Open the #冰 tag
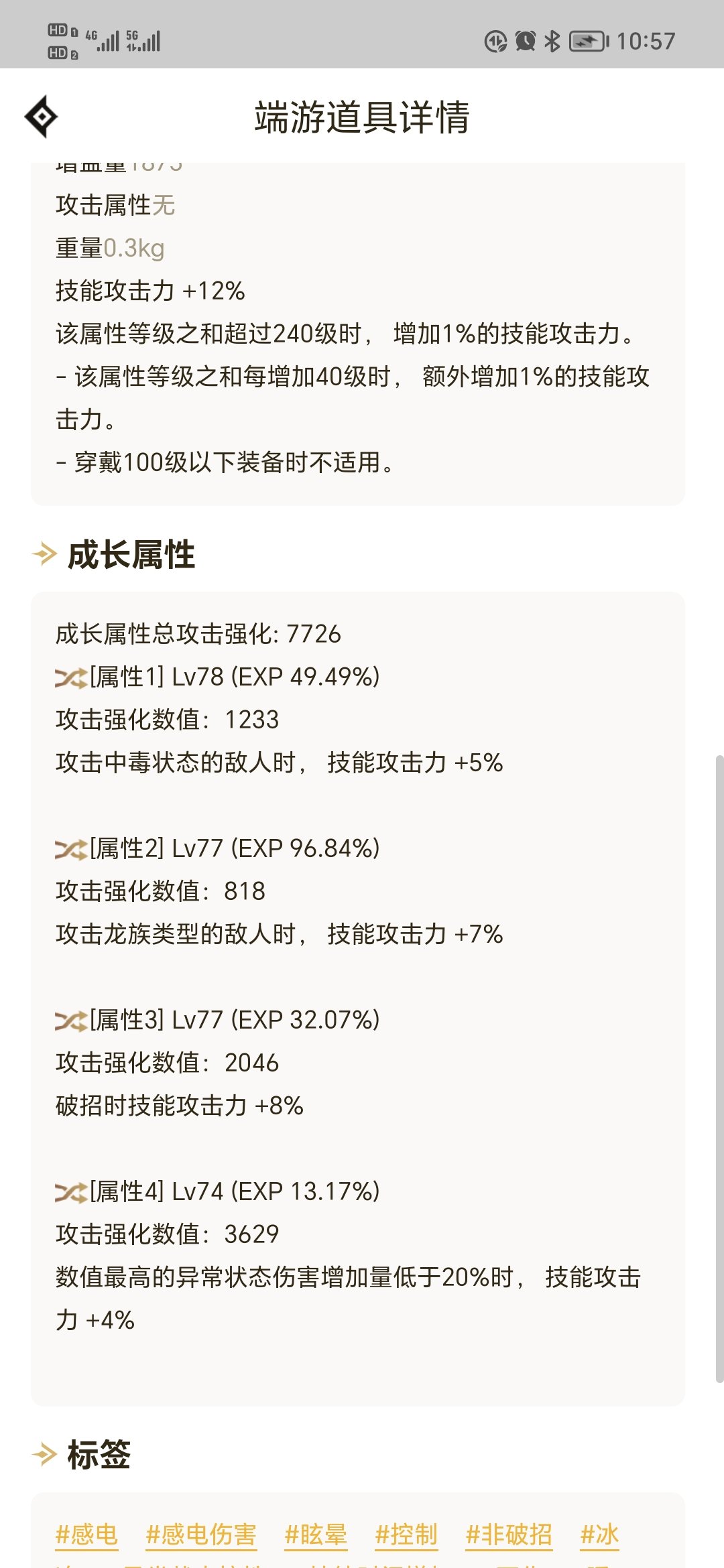Screen dimensions: 724x1568 tap(599, 1534)
